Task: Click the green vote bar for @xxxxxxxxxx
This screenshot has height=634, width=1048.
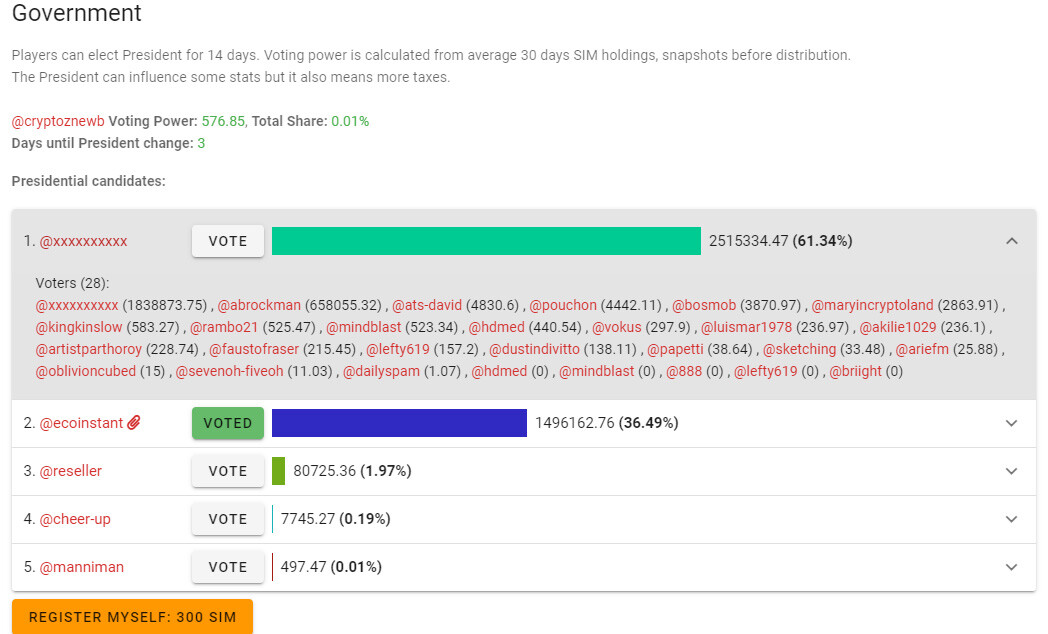Action: click(486, 241)
